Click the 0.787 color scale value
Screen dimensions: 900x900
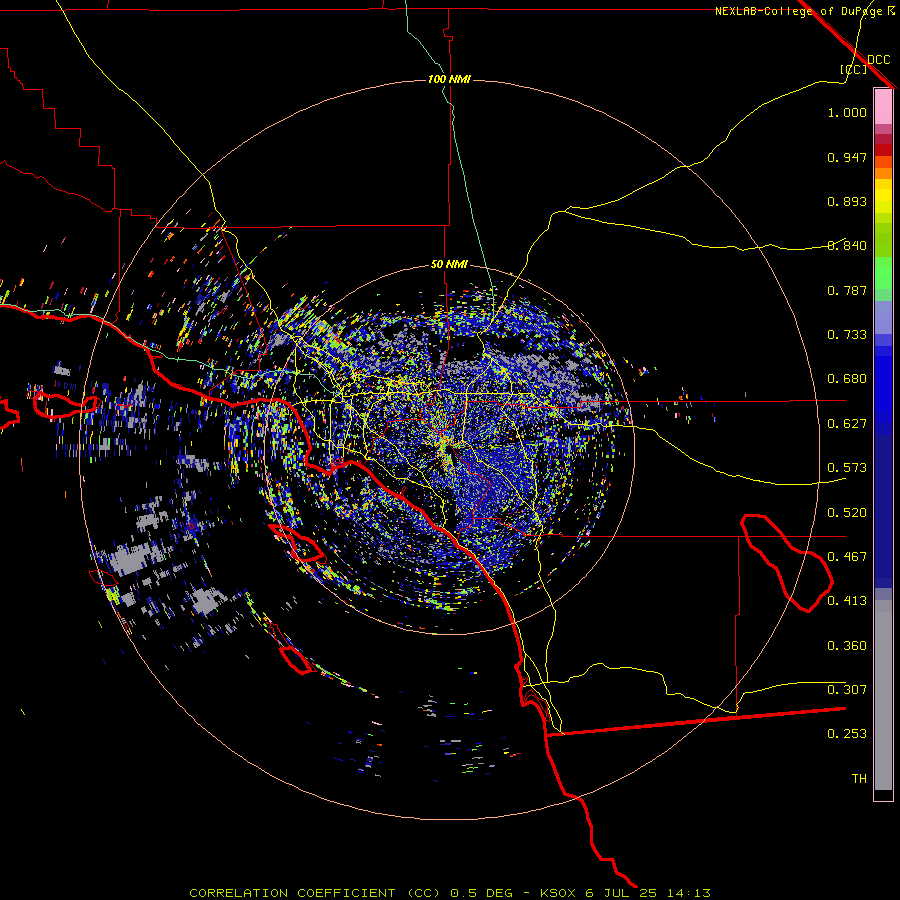tap(847, 290)
